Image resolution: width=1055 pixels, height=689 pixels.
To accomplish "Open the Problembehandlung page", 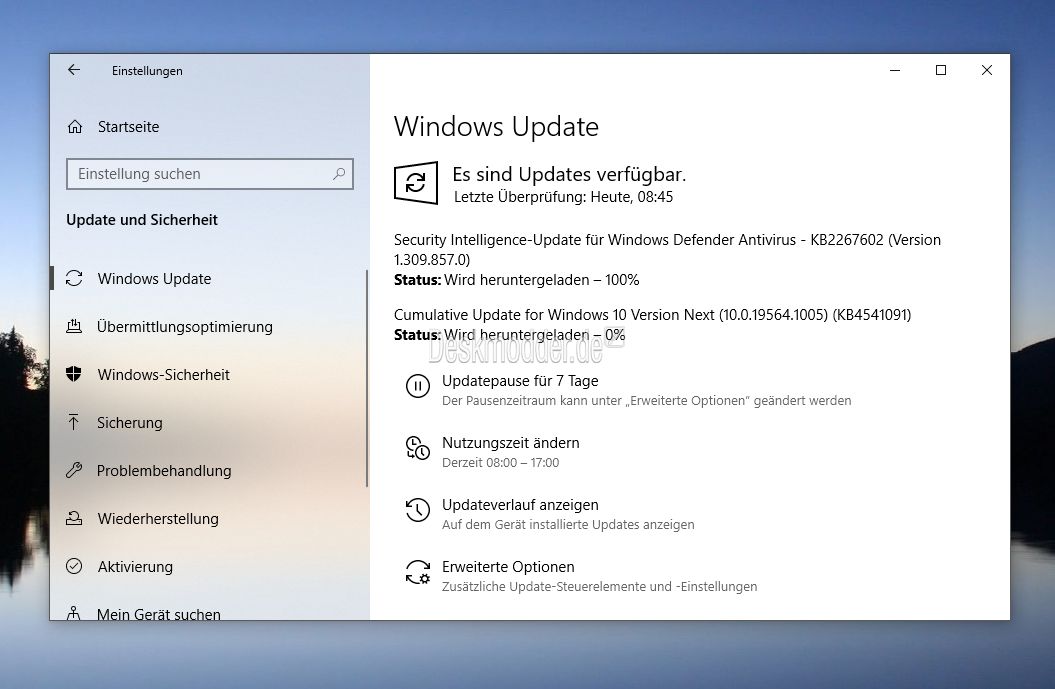I will pos(164,470).
